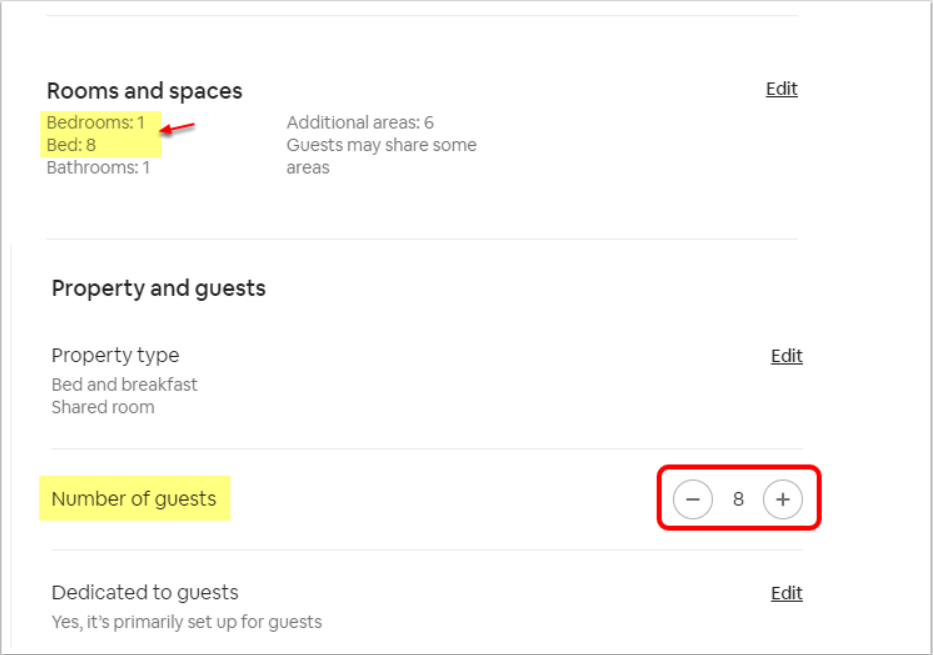Click the Shared room text
Screen dimensions: 933x655
[x=103, y=407]
